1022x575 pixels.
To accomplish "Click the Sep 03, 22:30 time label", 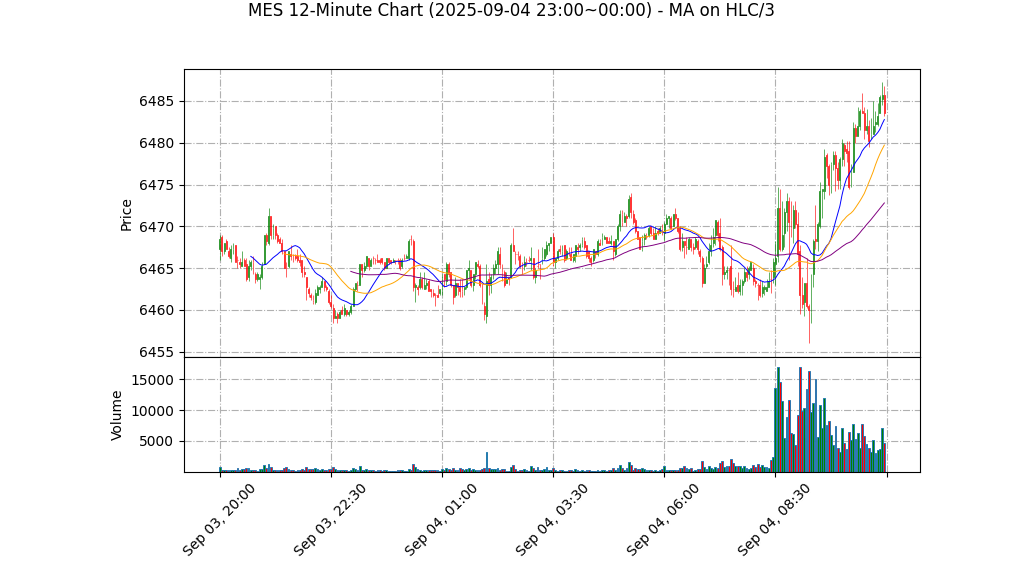I will [329, 520].
